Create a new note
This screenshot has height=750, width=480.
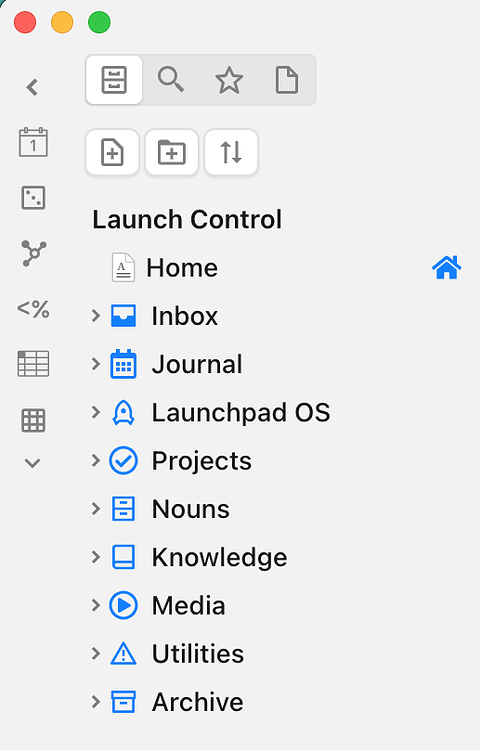112,153
